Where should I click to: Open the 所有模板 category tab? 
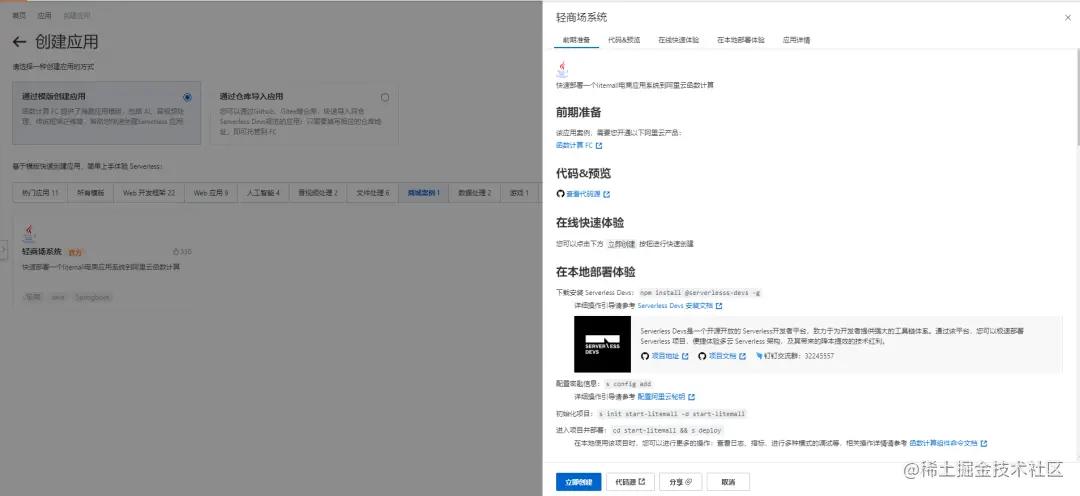90,193
